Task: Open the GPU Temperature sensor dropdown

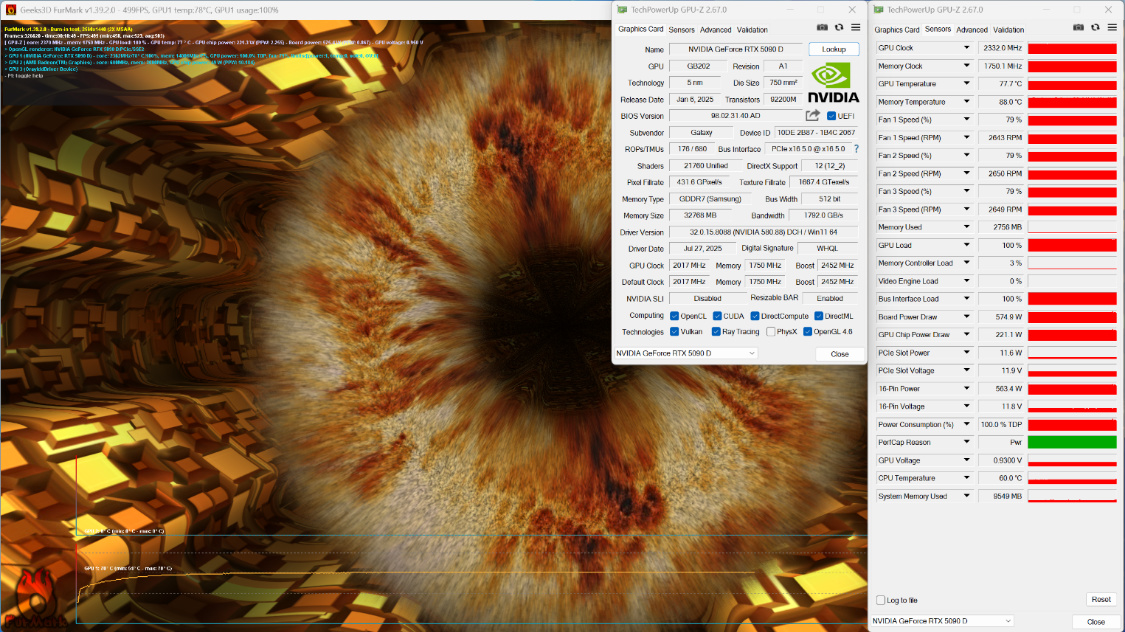Action: (966, 84)
